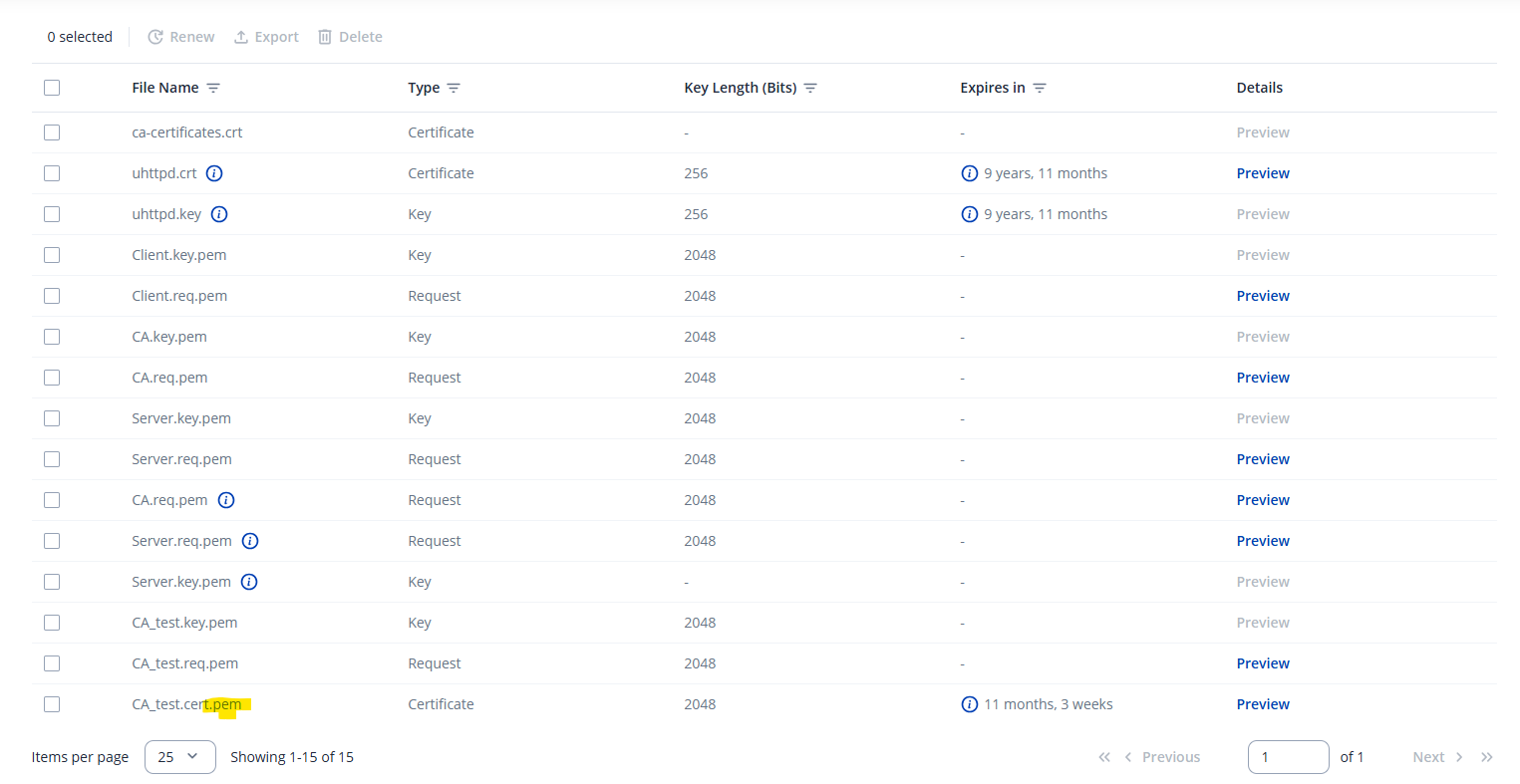The image size is (1520, 784).
Task: Open Preview for Client.req.pem
Action: pos(1262,296)
